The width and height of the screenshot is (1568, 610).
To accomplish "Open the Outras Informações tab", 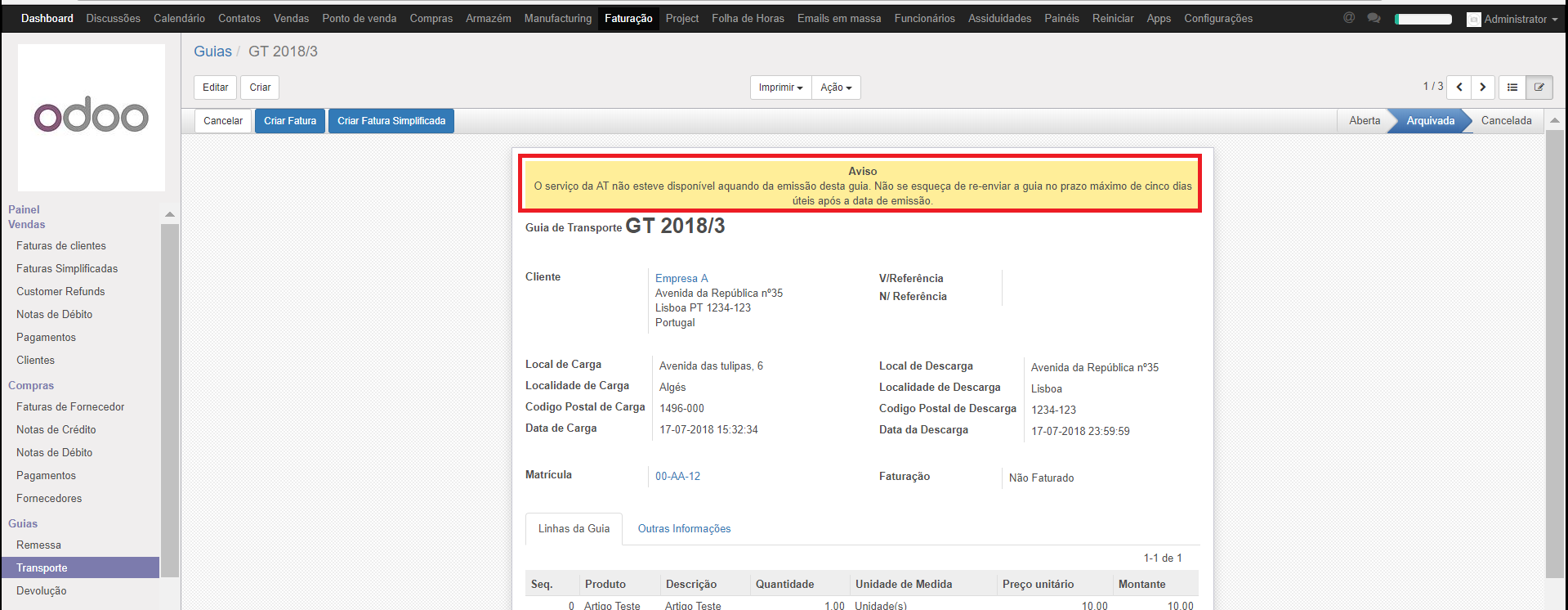I will 684,529.
